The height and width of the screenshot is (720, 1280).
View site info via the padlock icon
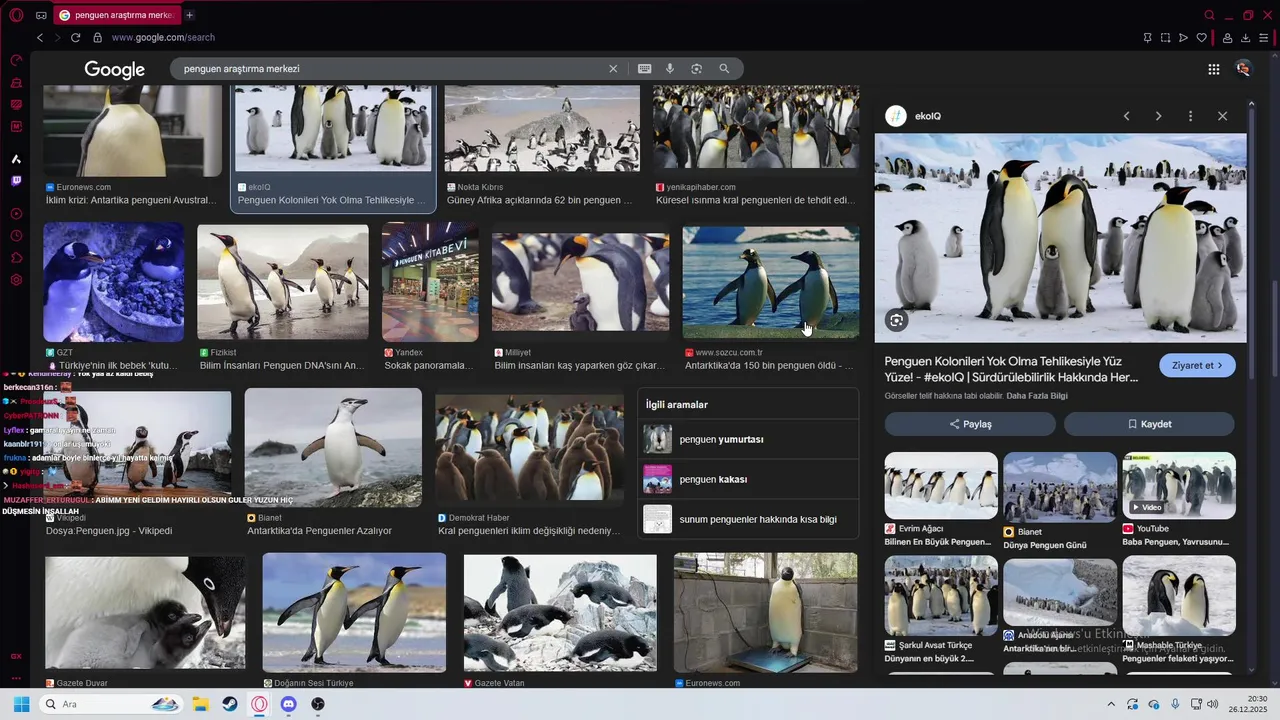(97, 38)
